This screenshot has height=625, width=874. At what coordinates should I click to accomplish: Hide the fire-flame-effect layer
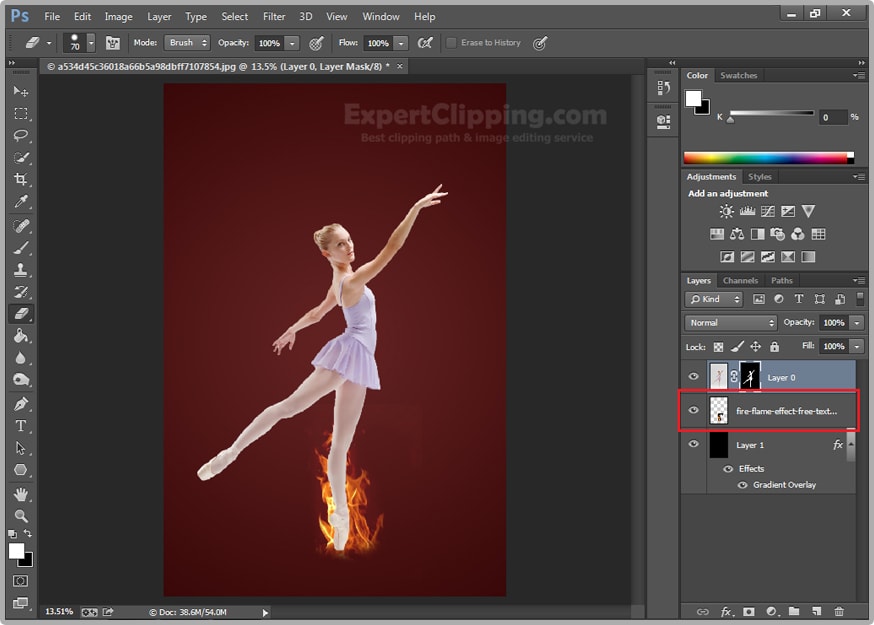[x=694, y=408]
